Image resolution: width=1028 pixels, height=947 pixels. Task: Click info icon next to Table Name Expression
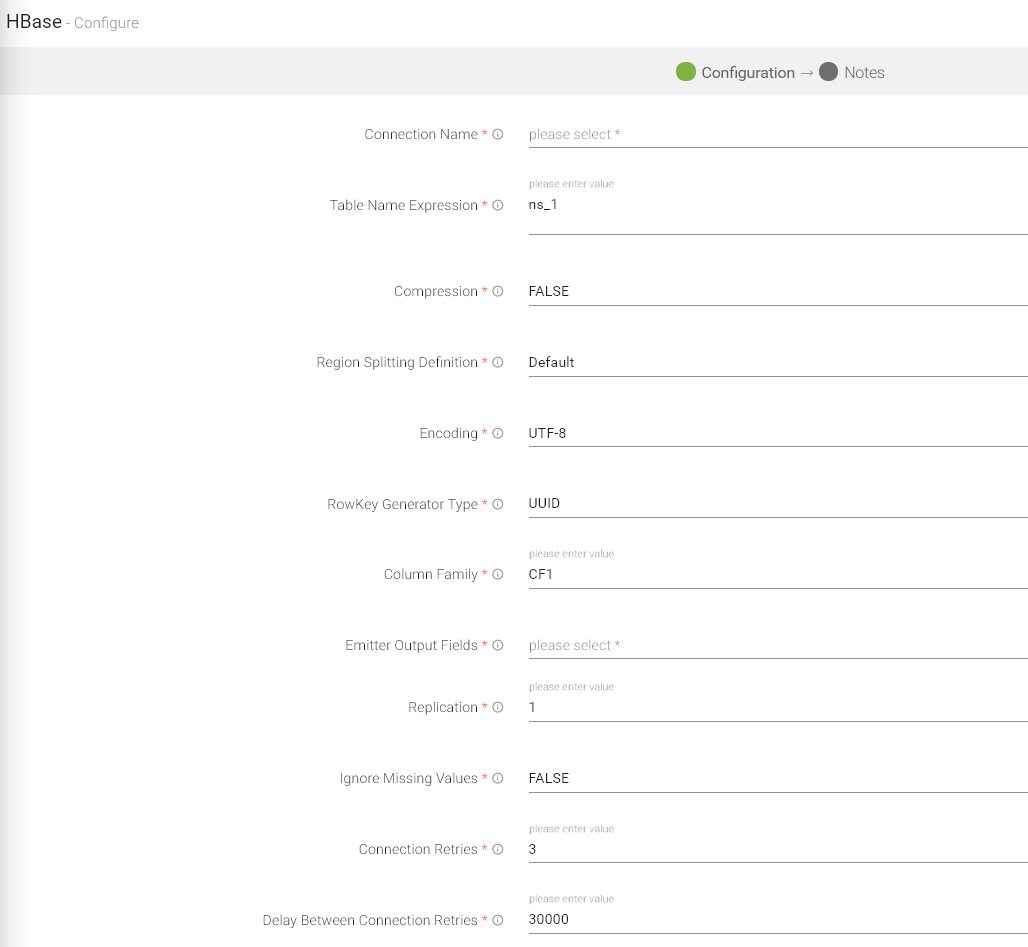coord(498,206)
